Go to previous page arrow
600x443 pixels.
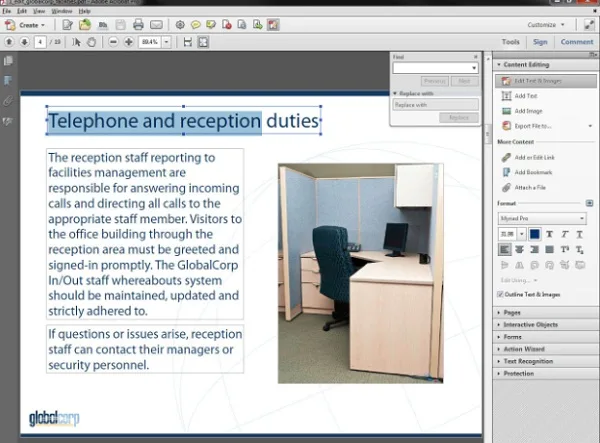click(10, 42)
